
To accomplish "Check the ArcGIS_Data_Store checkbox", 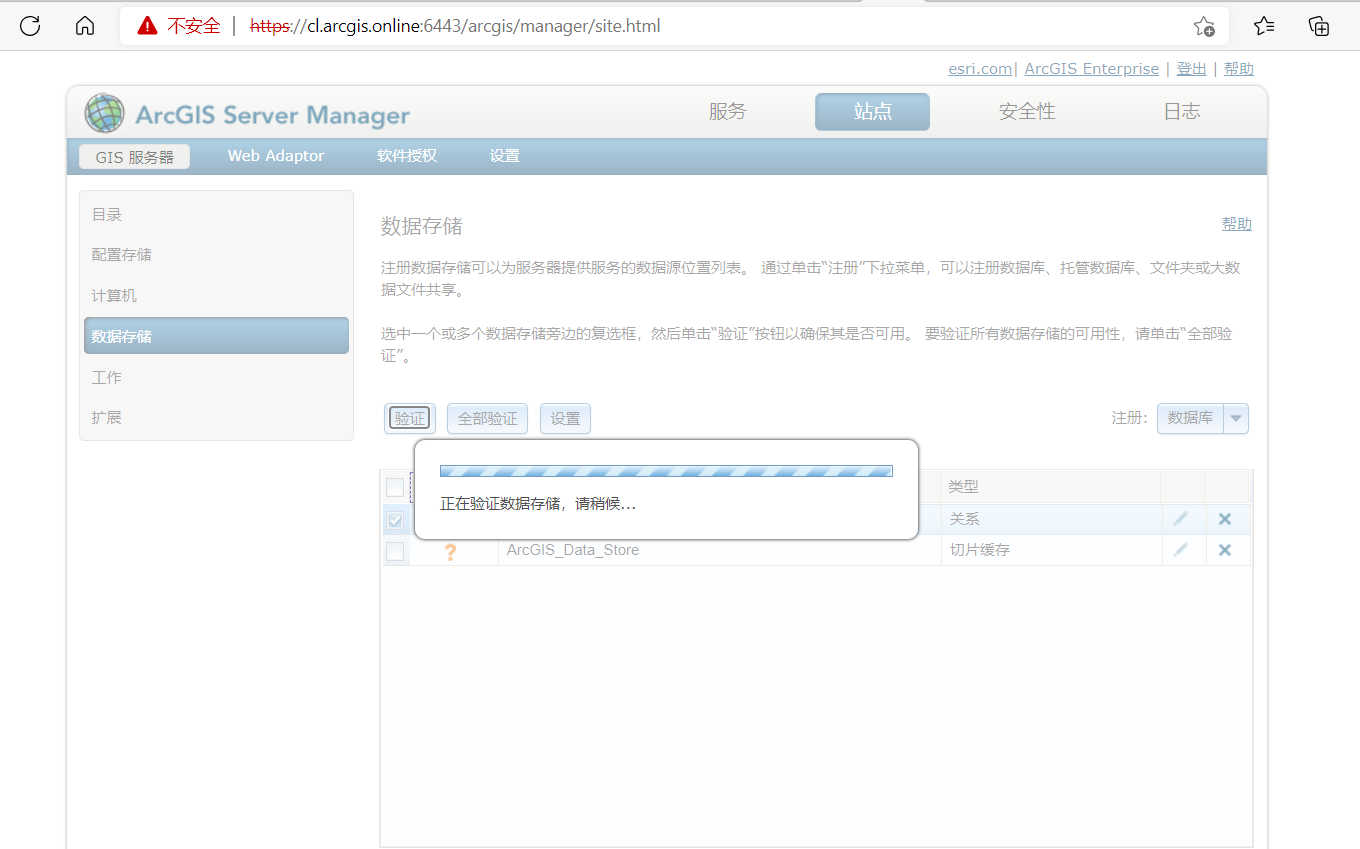I will pos(395,551).
